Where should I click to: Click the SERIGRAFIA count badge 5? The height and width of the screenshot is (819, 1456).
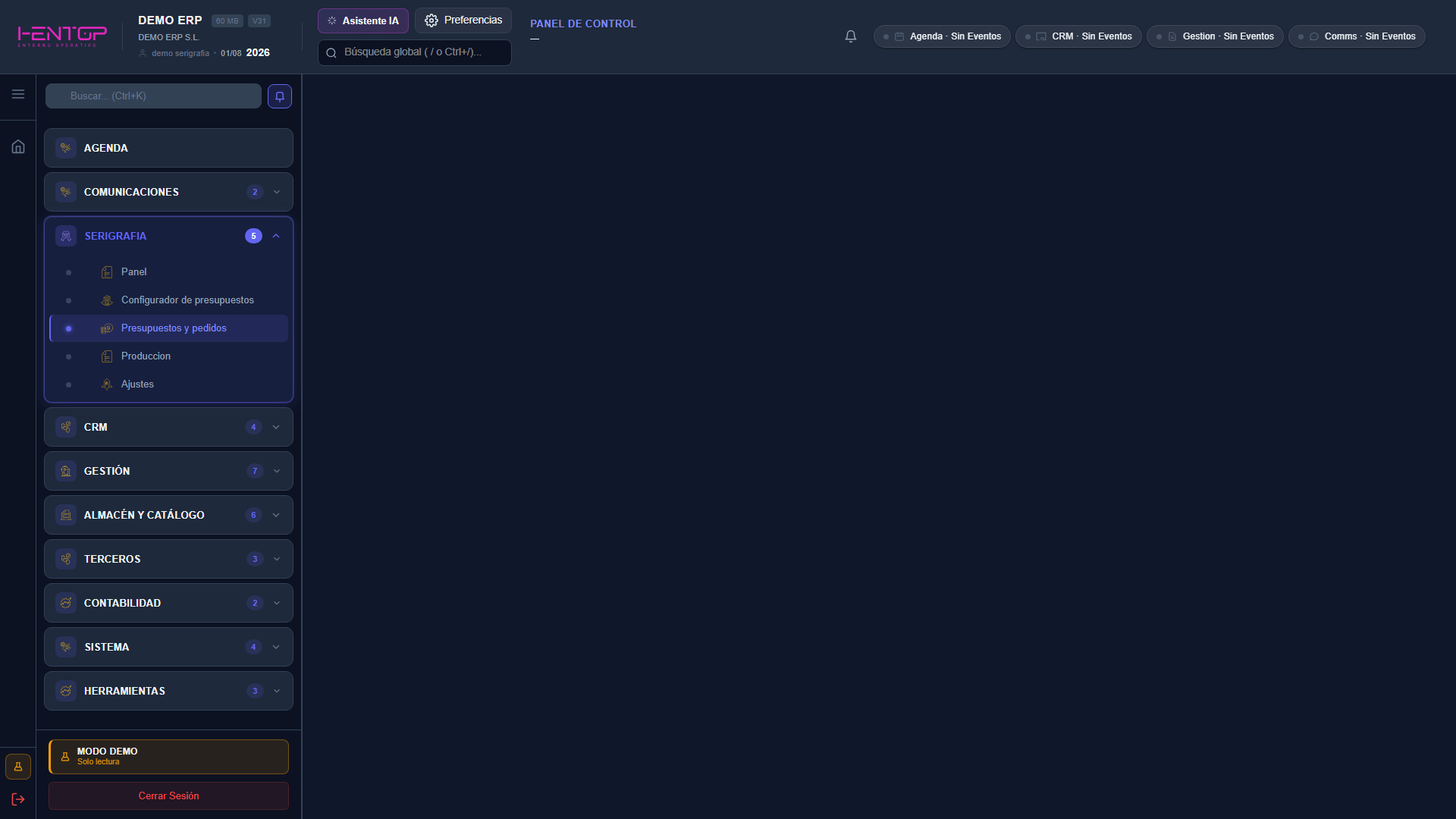point(253,236)
